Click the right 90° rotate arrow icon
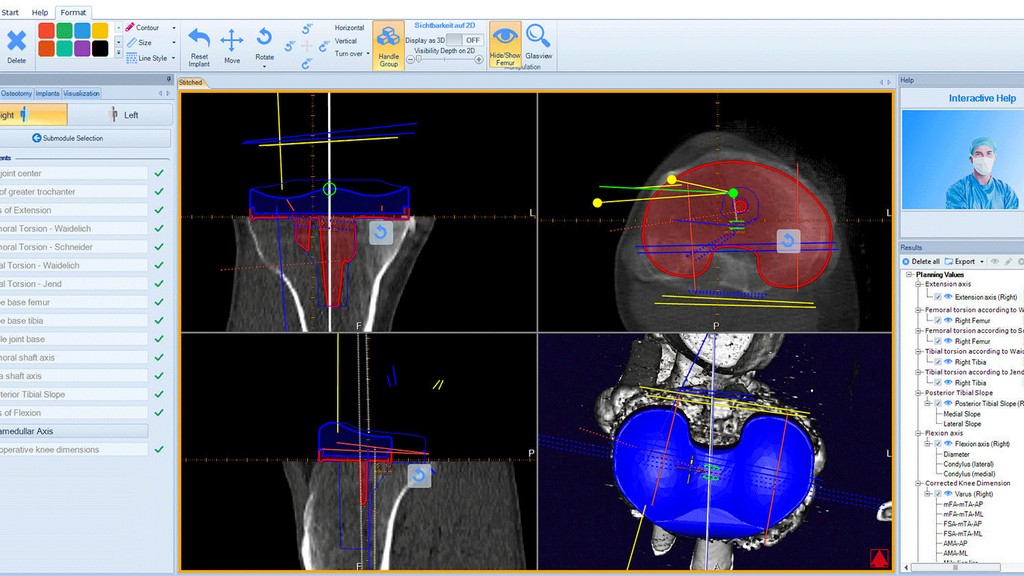 click(324, 46)
